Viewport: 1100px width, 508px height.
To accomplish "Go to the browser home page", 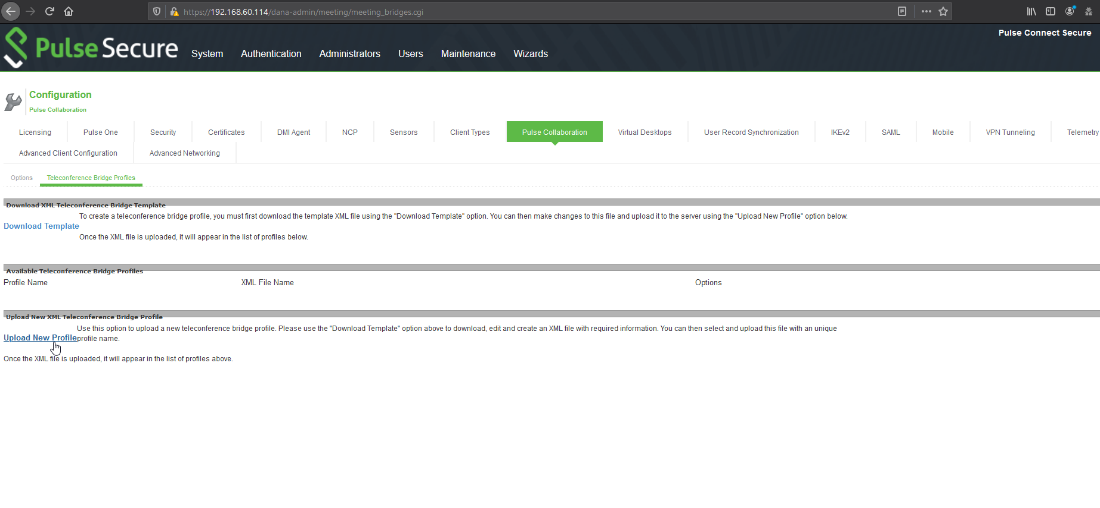I will 69,11.
